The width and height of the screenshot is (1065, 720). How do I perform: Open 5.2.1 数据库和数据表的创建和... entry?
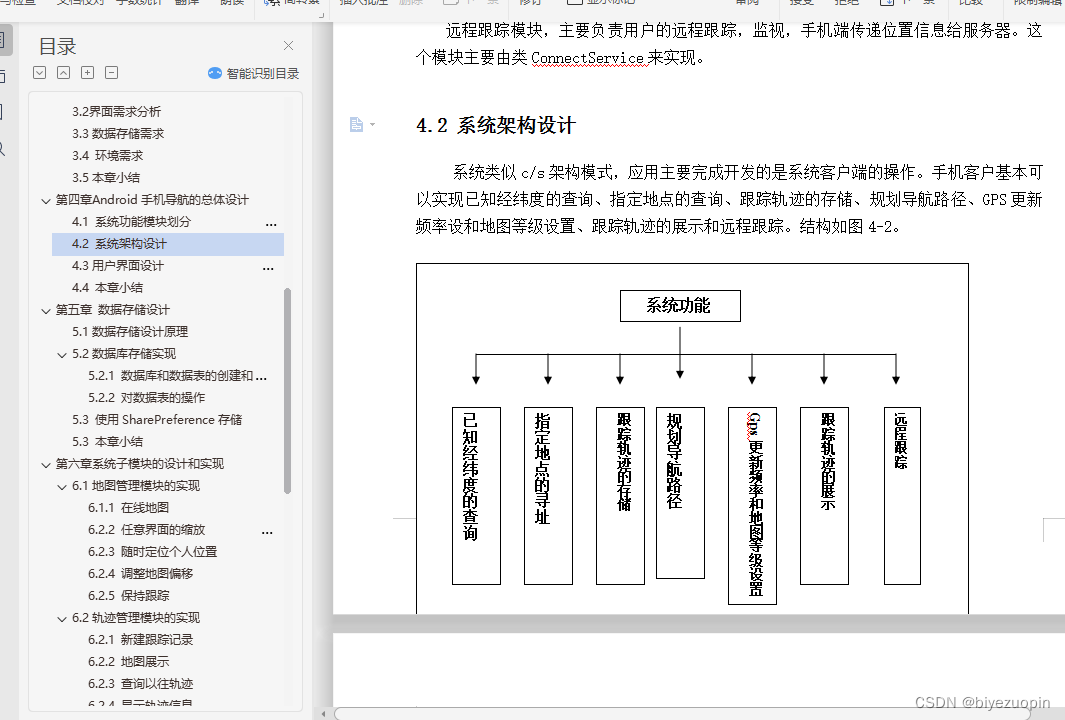coord(177,376)
